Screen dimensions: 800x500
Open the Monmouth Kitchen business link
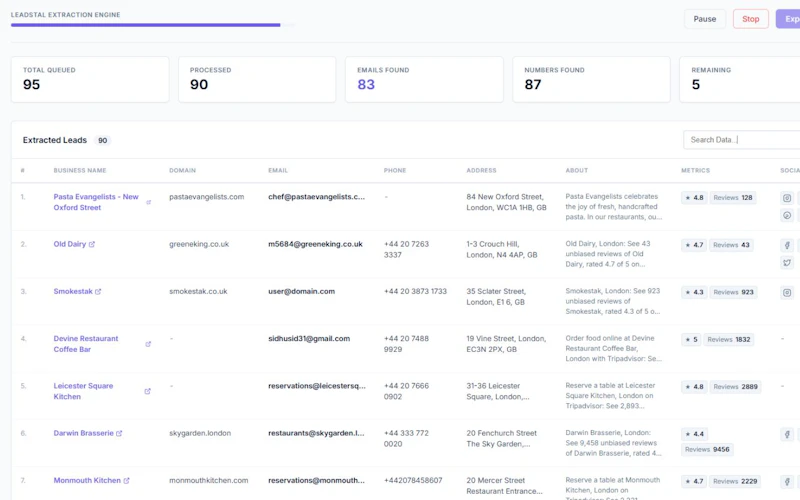coord(87,481)
